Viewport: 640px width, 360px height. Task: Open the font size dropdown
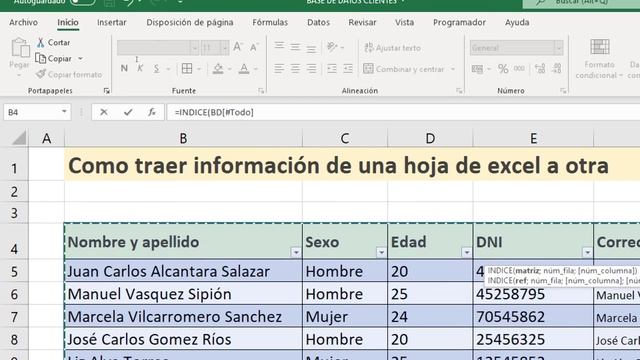tap(224, 48)
